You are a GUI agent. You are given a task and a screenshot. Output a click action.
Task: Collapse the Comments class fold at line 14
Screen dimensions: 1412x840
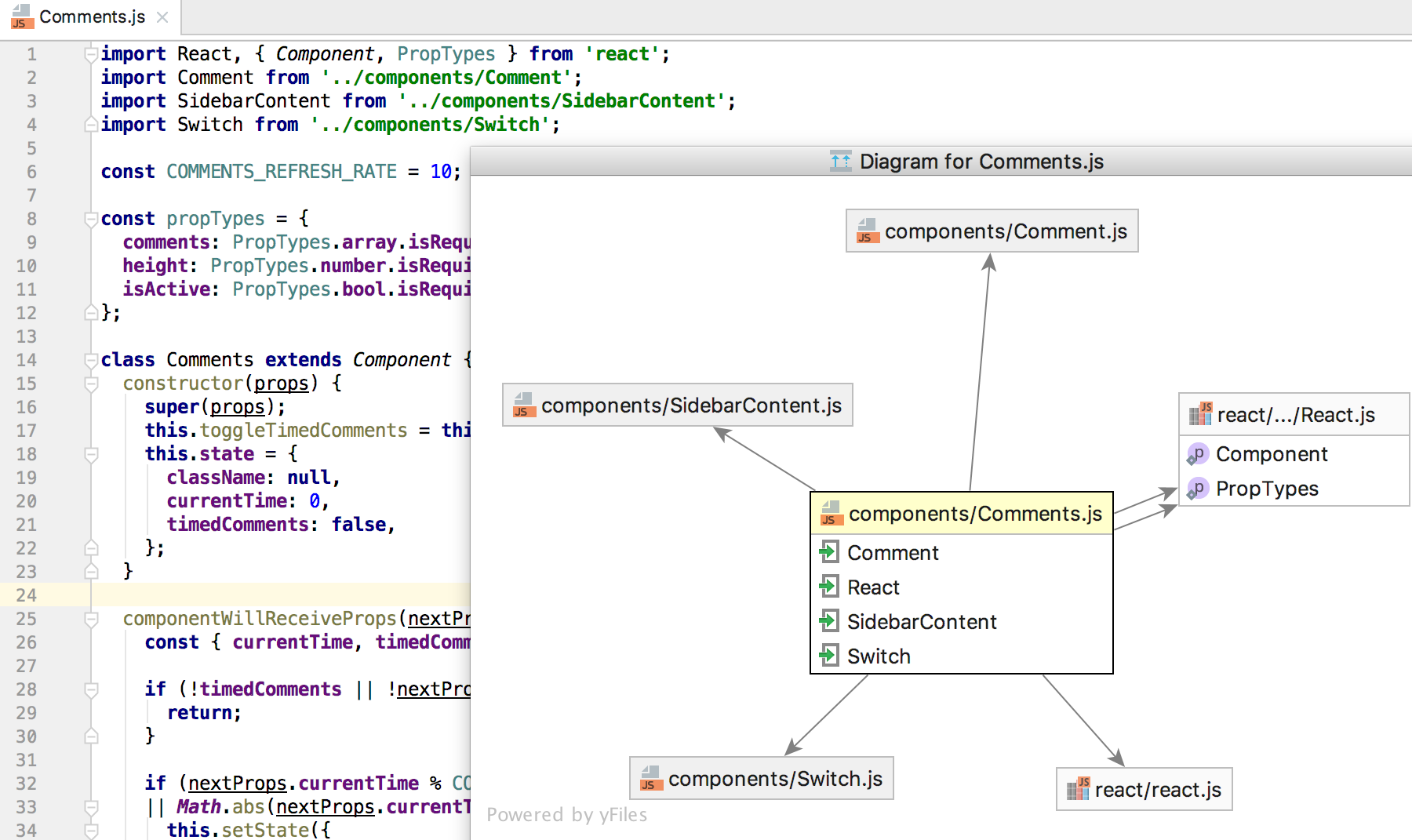(x=91, y=360)
